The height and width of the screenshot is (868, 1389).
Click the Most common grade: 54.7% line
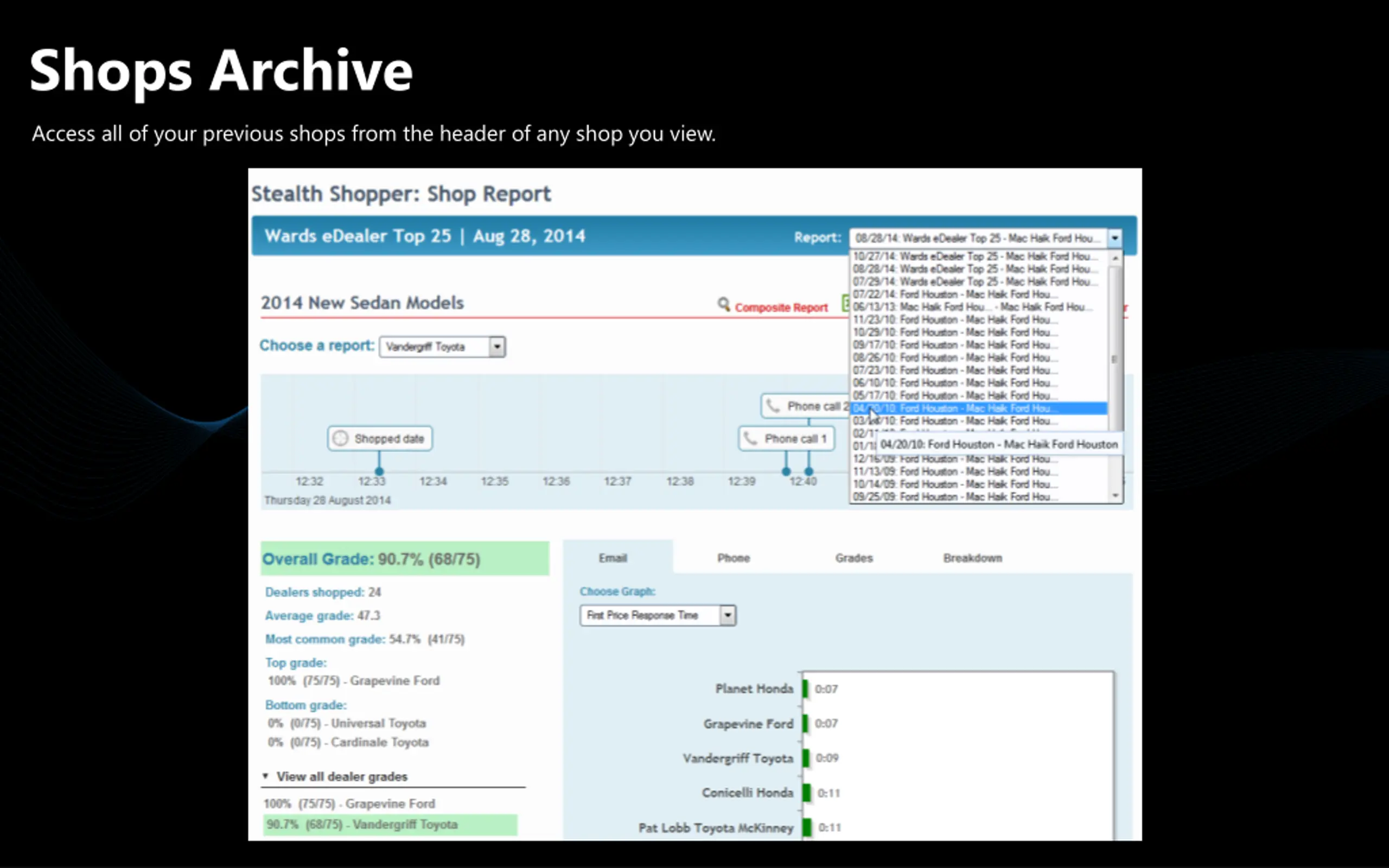coord(365,640)
